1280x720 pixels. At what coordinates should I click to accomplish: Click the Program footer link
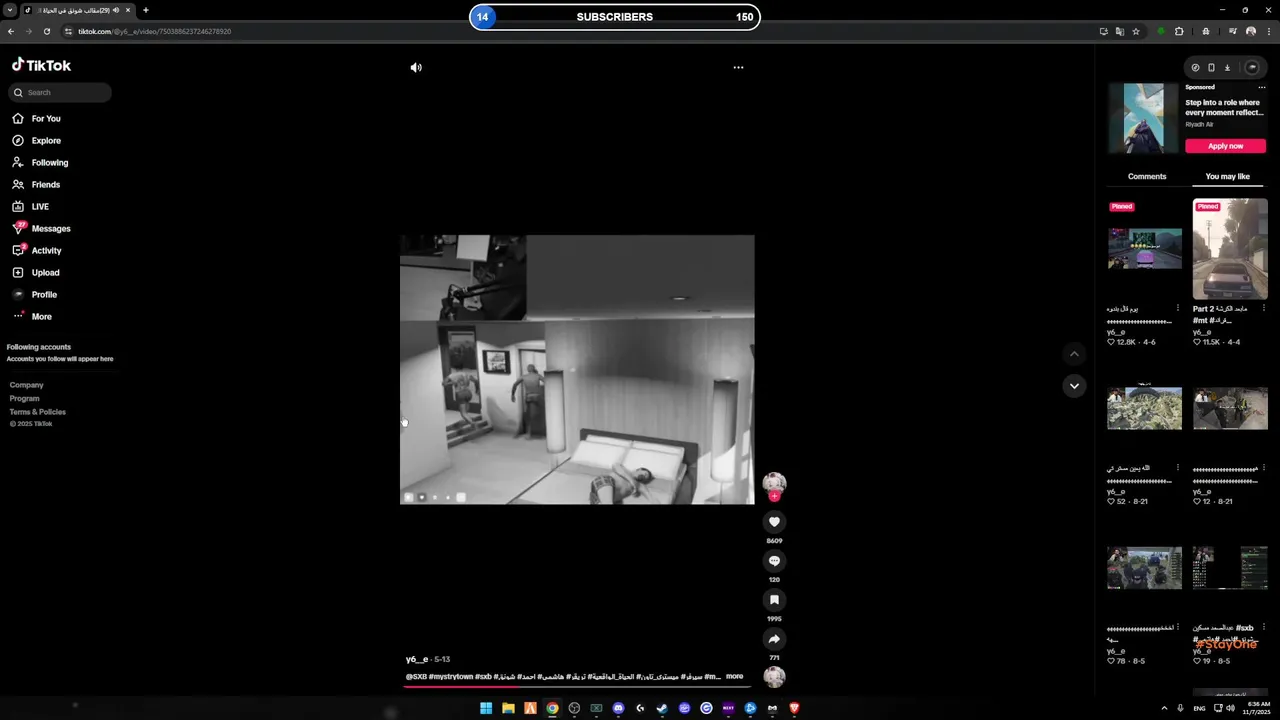click(x=24, y=399)
